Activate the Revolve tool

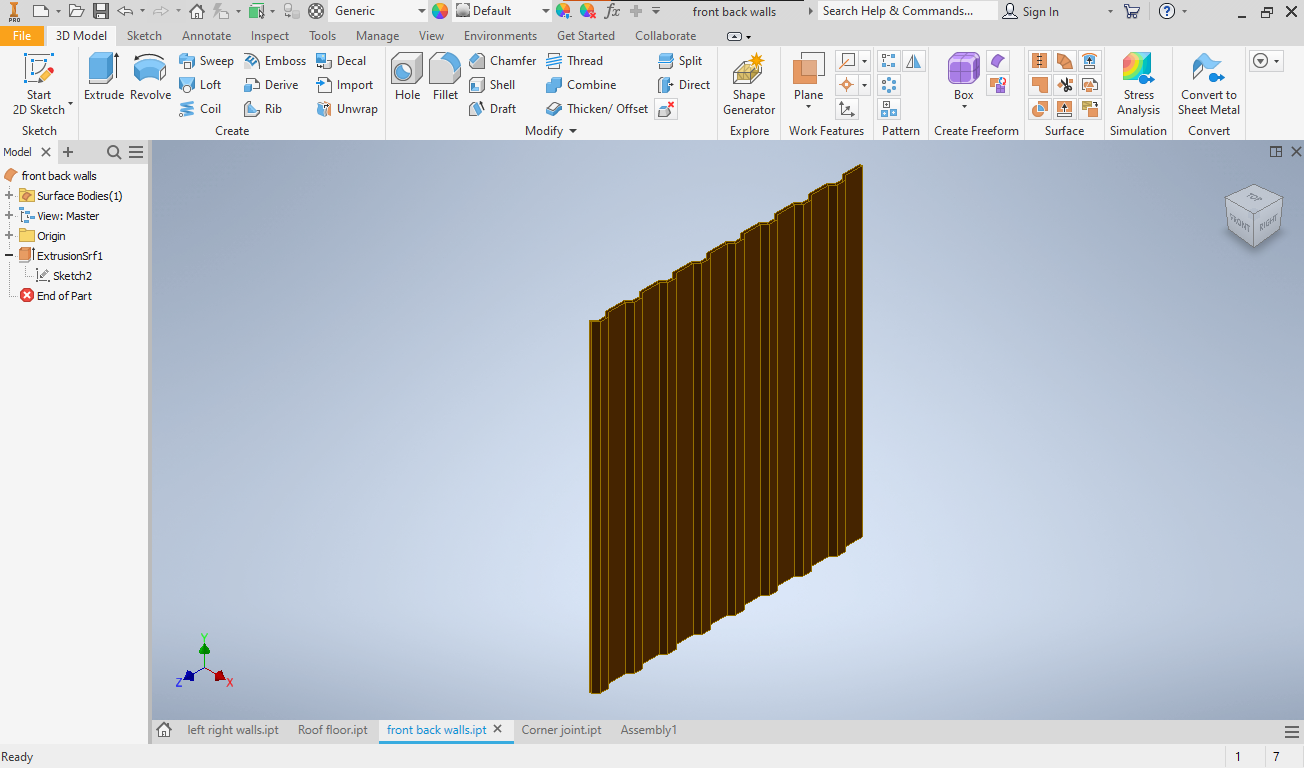click(150, 77)
